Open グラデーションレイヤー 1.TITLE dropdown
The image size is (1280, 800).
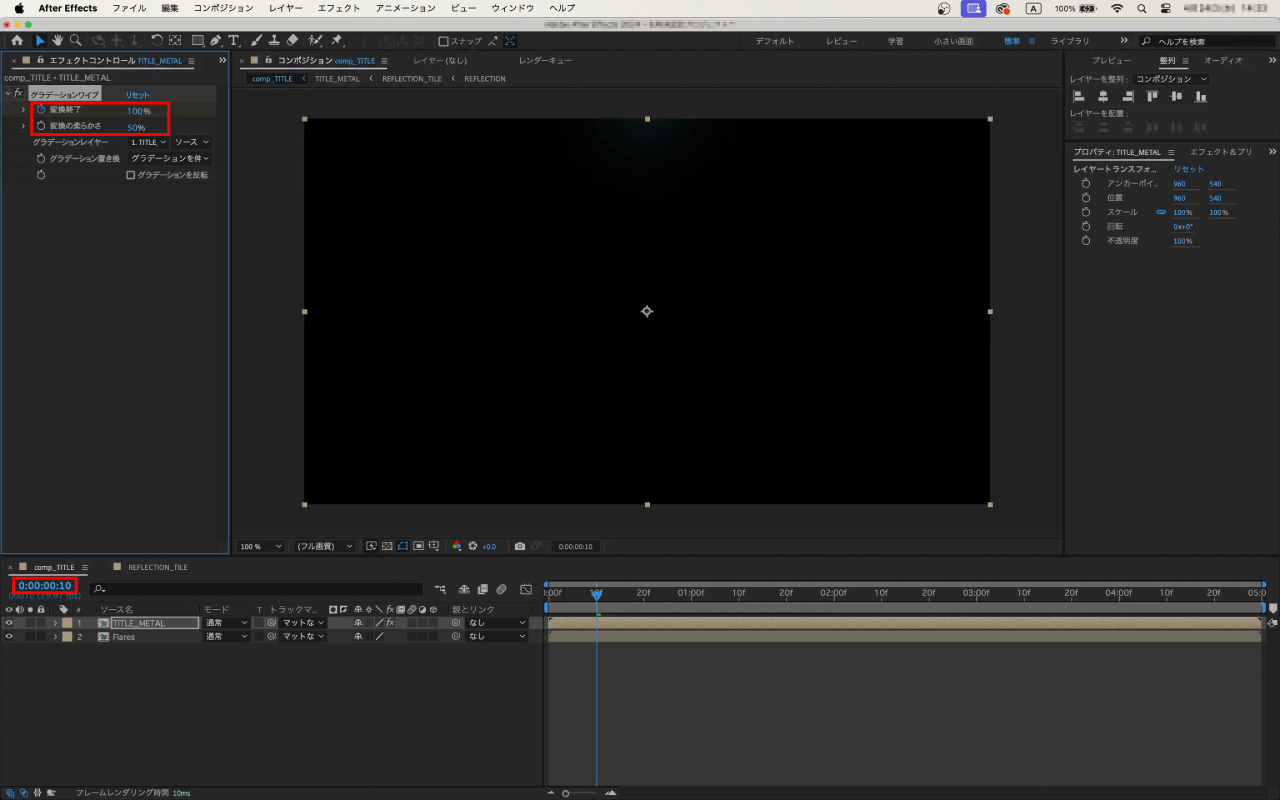(x=149, y=142)
